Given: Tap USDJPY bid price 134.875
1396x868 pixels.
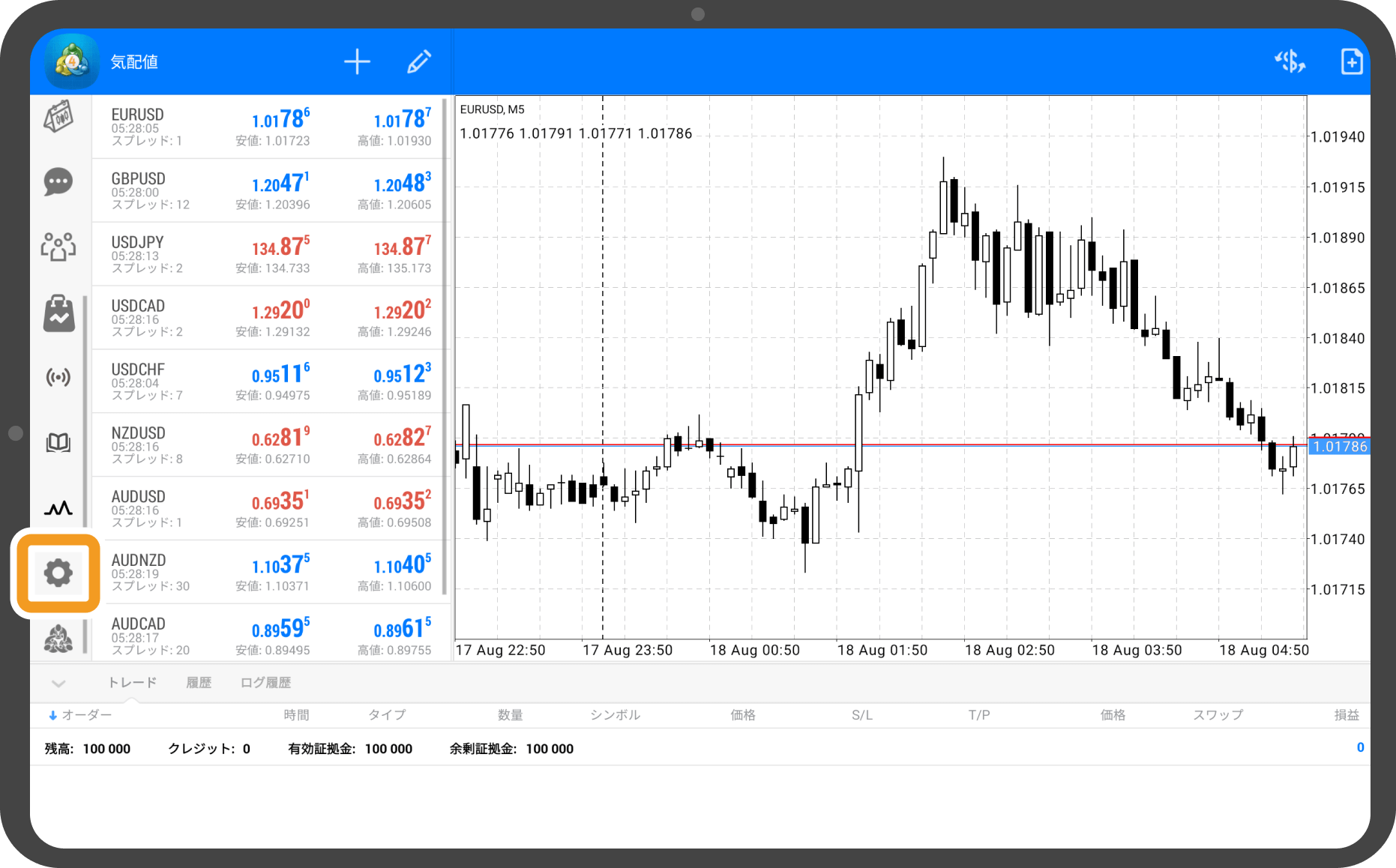Looking at the screenshot, I should (280, 246).
